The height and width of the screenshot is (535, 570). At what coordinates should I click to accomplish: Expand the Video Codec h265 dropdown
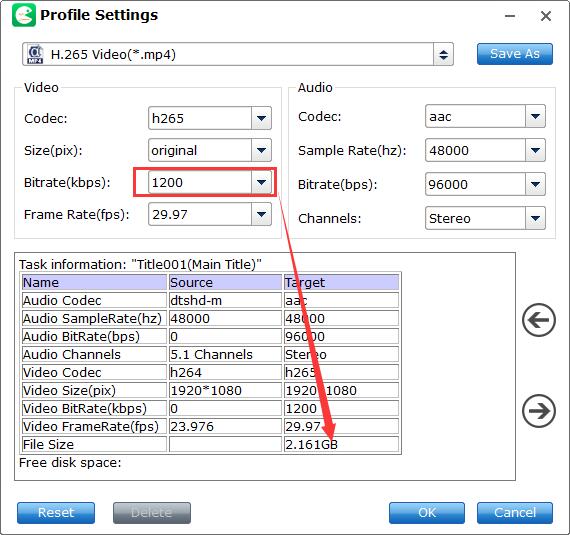261,118
